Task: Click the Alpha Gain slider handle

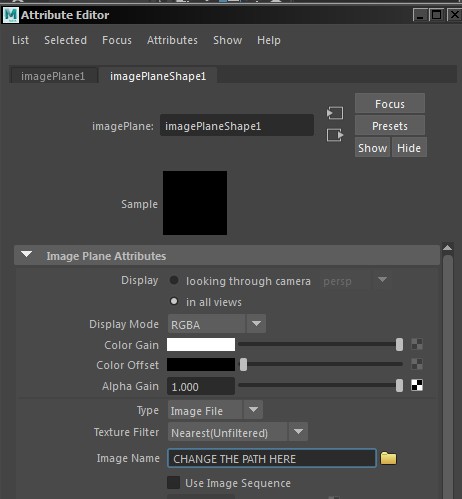Action: [399, 385]
